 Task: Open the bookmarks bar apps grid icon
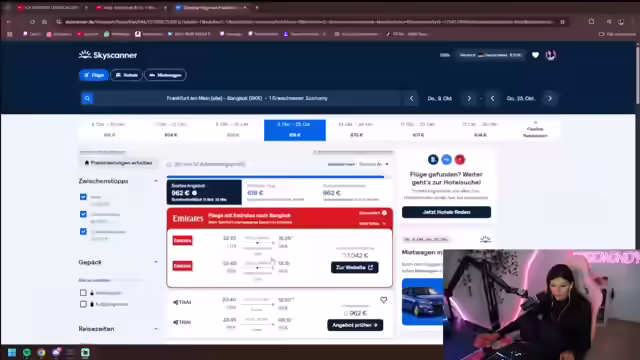(x=9, y=34)
